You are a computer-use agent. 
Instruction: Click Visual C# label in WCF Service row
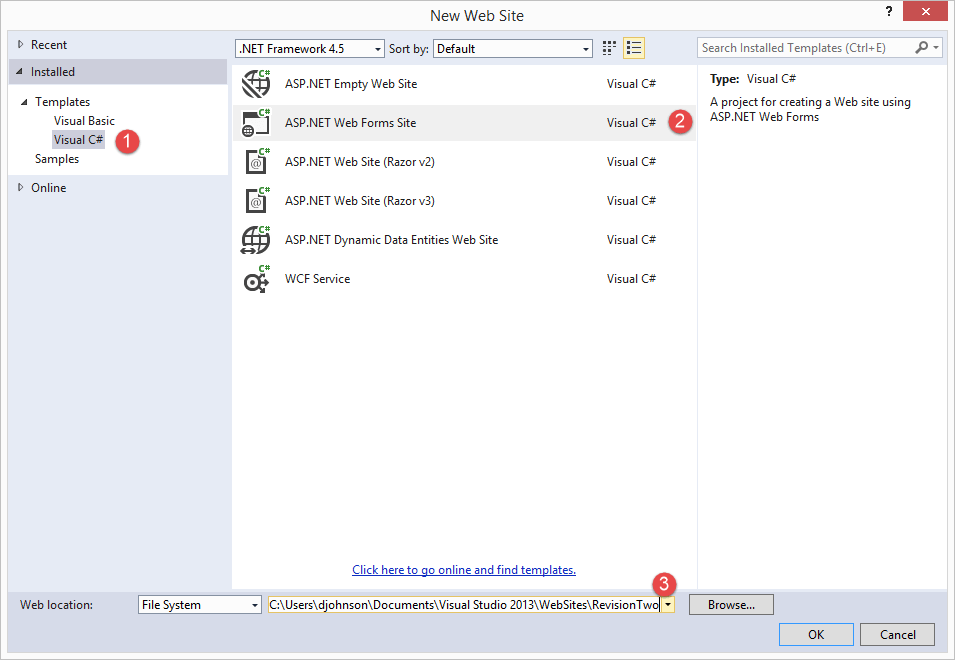coord(631,279)
